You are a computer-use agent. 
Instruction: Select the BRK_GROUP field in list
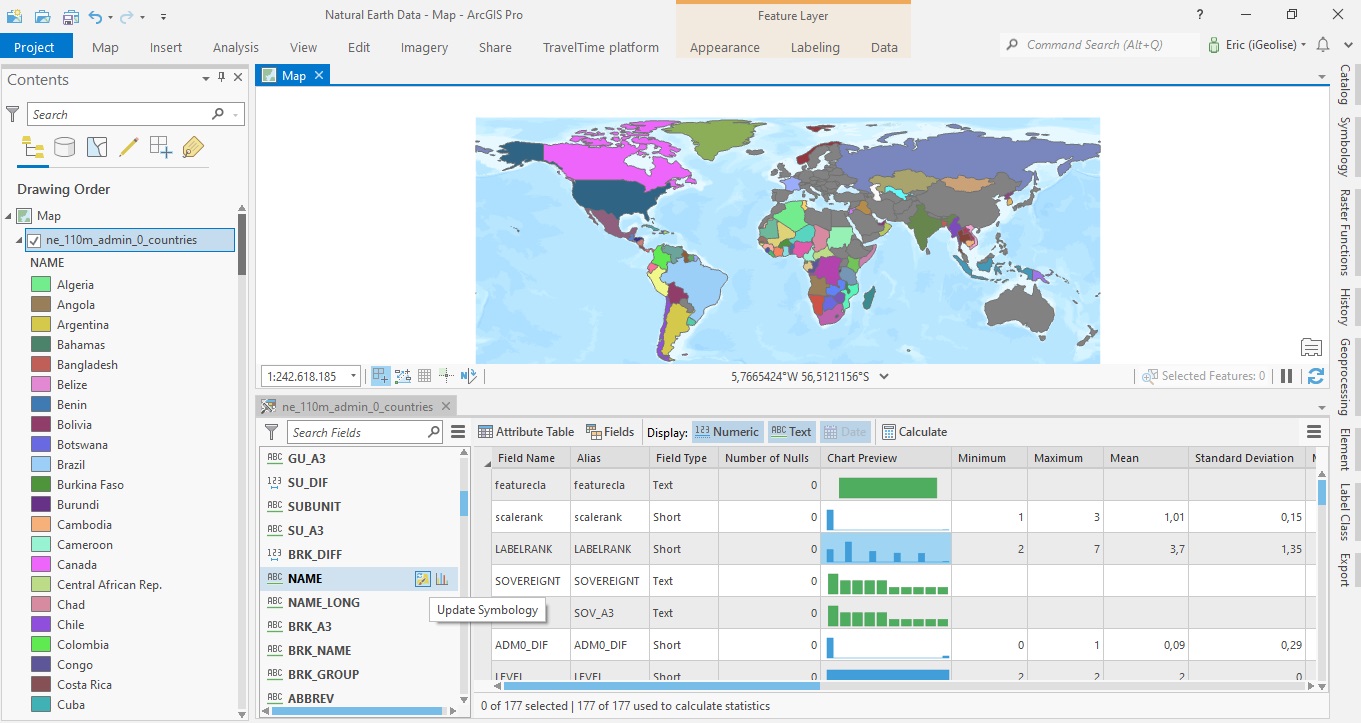coord(360,675)
